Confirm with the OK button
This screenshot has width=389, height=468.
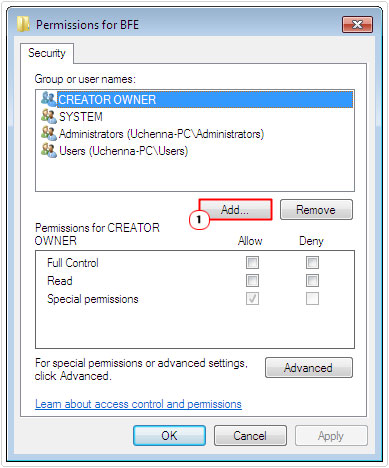tap(169, 435)
